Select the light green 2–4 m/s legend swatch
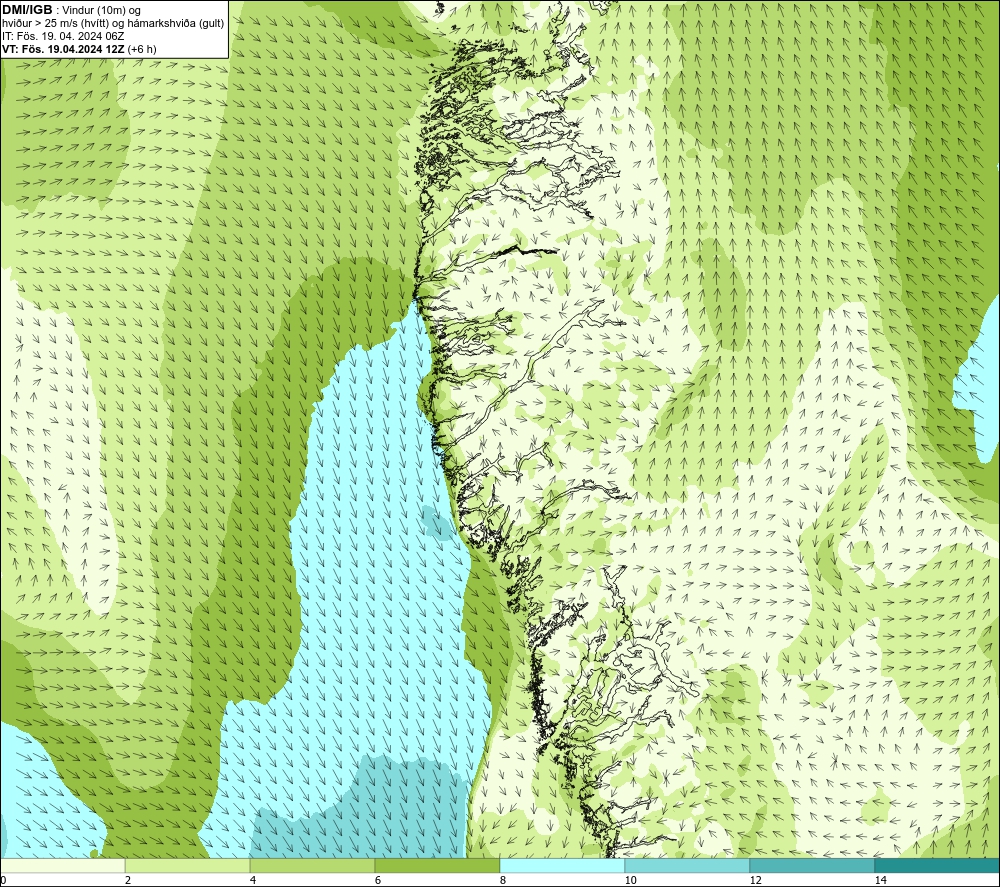This screenshot has width=1000, height=887. click(188, 865)
